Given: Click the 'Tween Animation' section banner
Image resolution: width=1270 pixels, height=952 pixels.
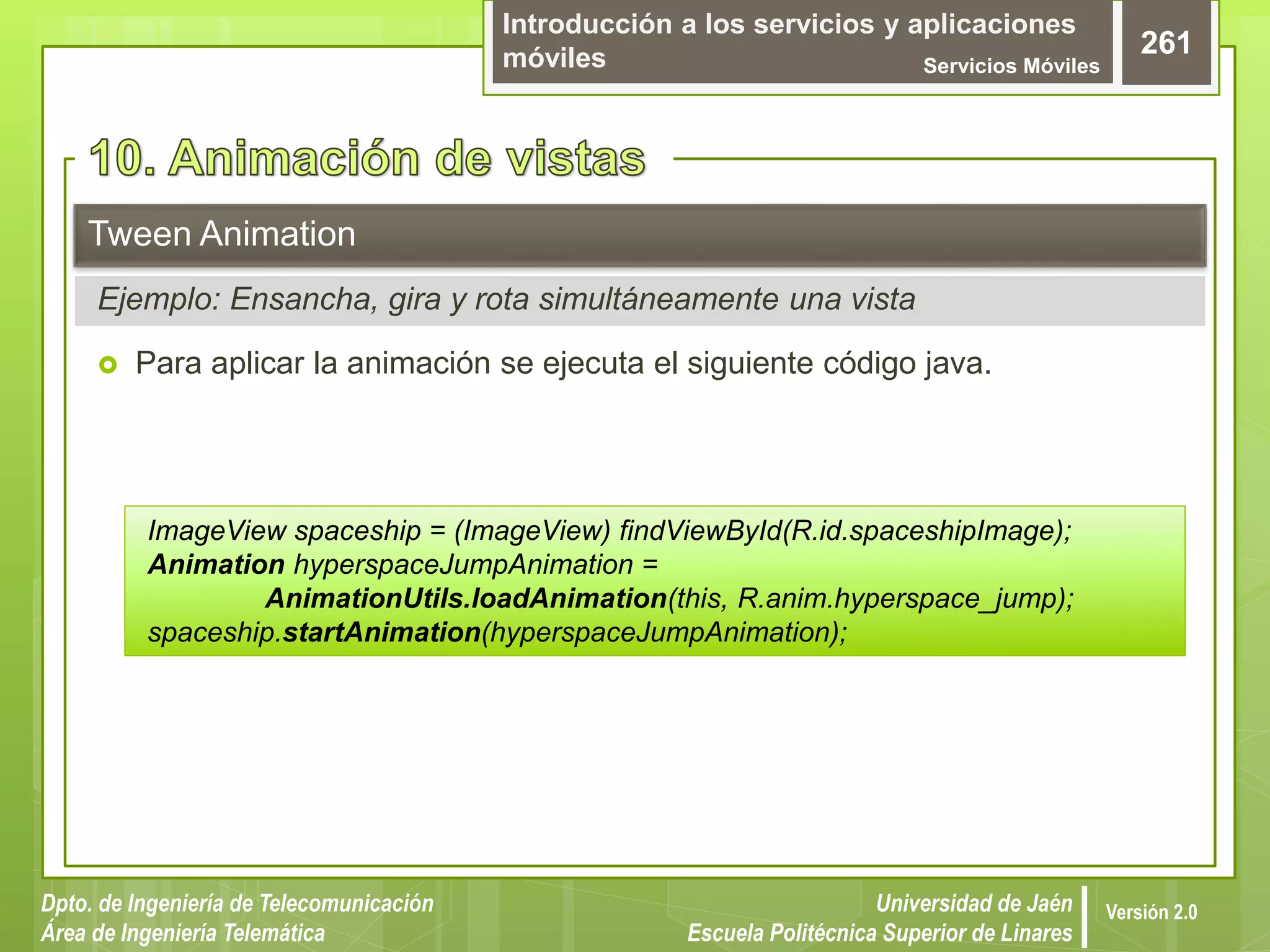Looking at the screenshot, I should click(x=639, y=235).
